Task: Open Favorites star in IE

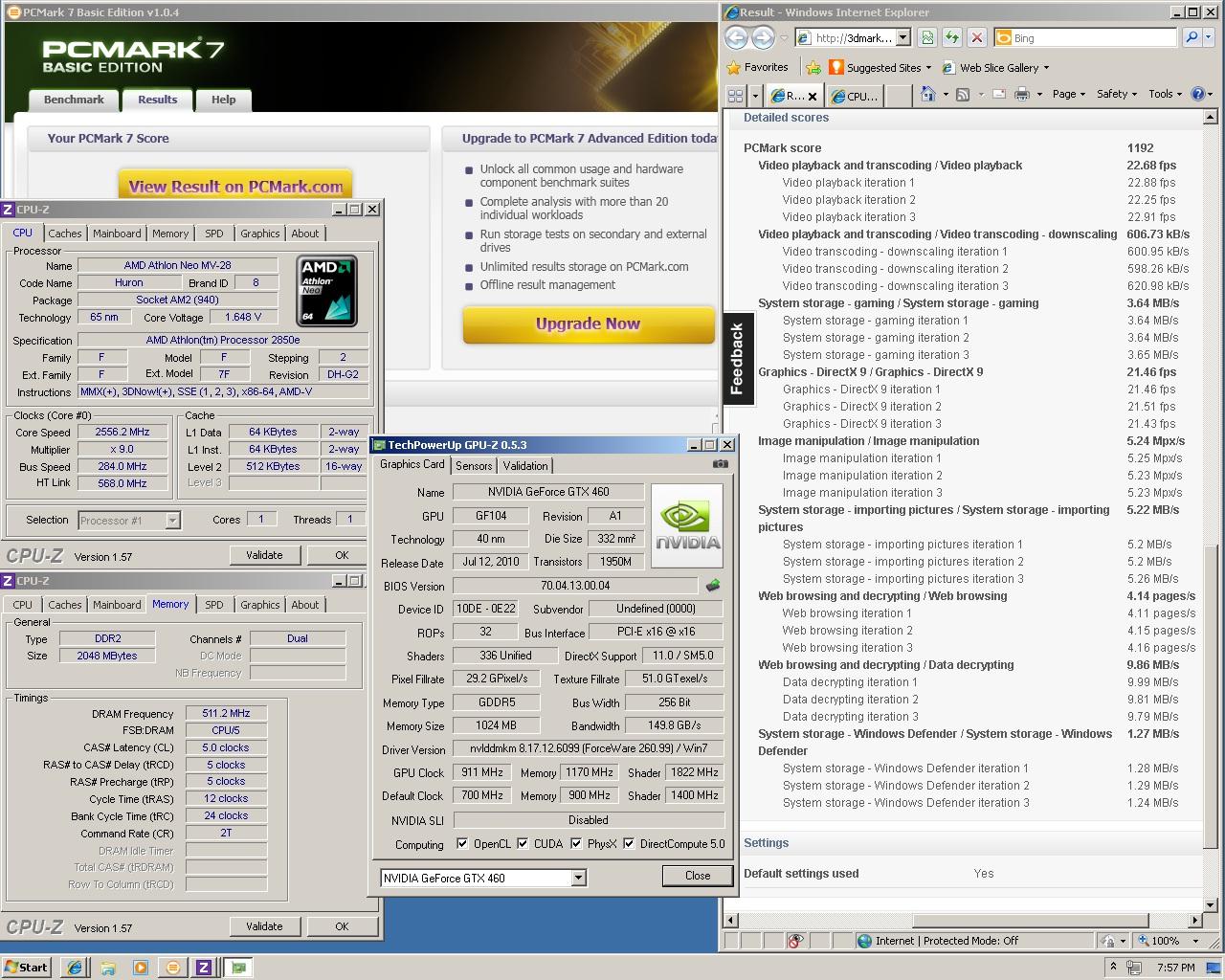Action: [733, 67]
